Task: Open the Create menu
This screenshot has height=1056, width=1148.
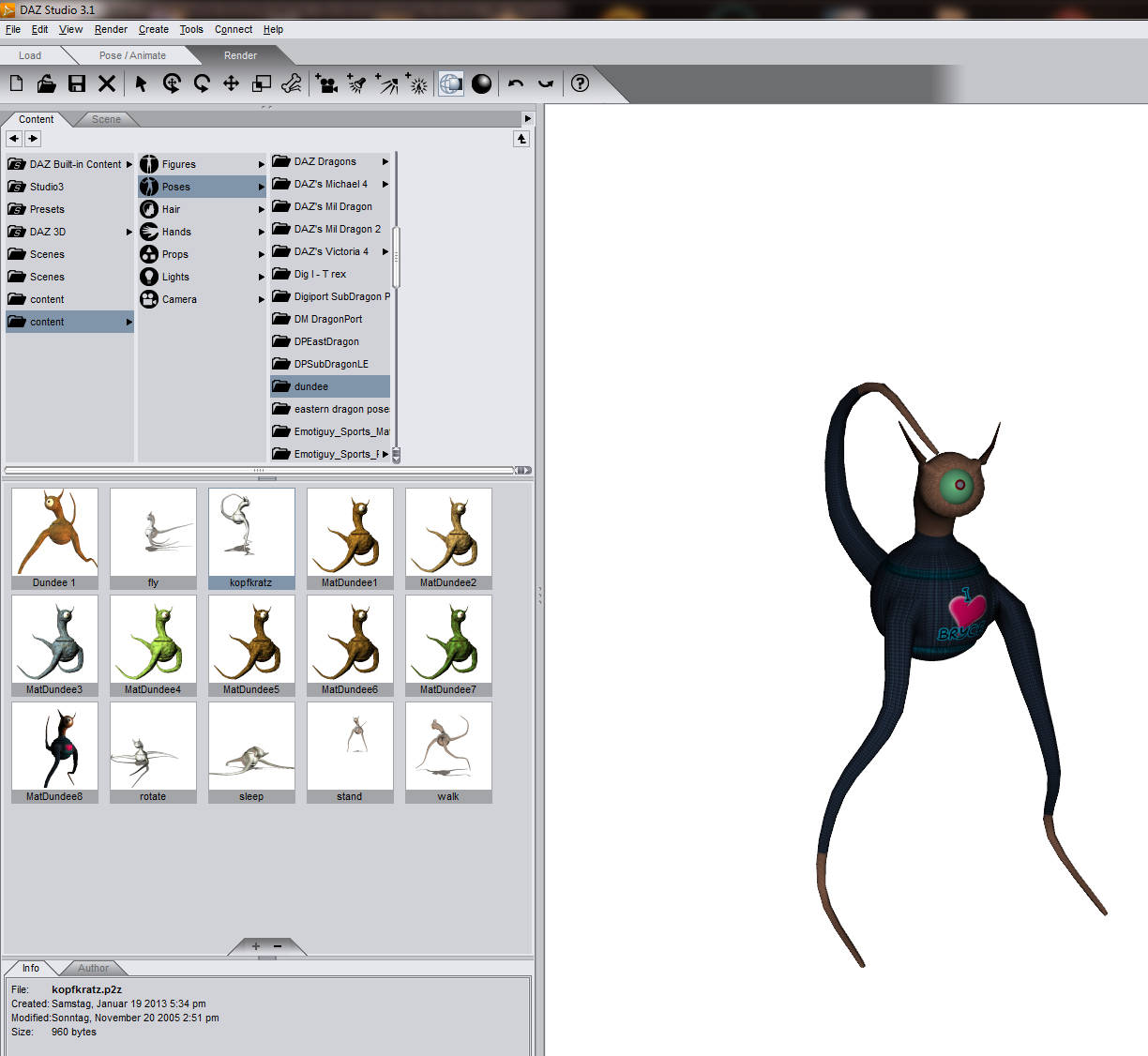Action: click(154, 29)
